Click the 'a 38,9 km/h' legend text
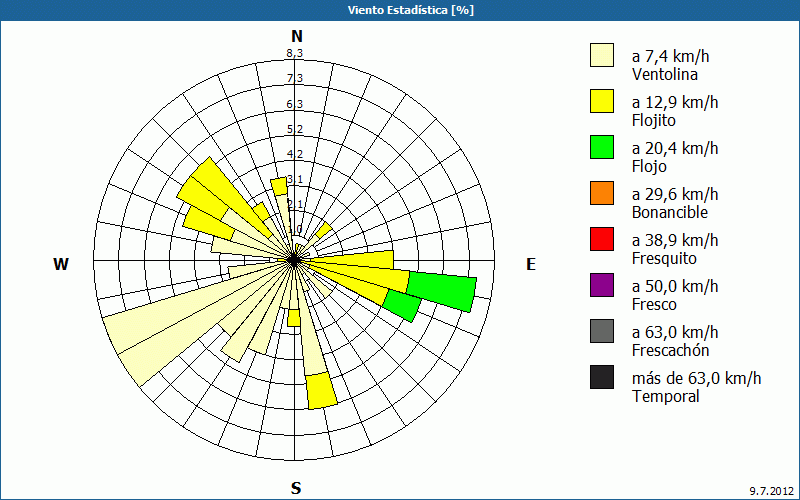This screenshot has width=800, height=500. pyautogui.click(x=675, y=240)
